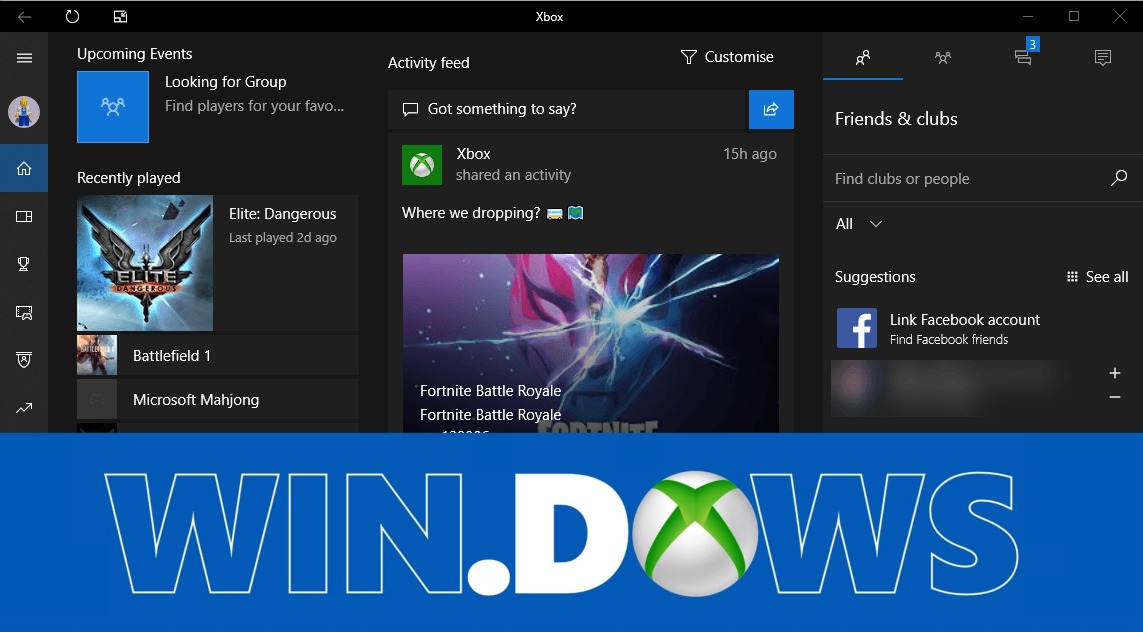
Task: Click the Looking for Group tile icon
Action: [113, 107]
